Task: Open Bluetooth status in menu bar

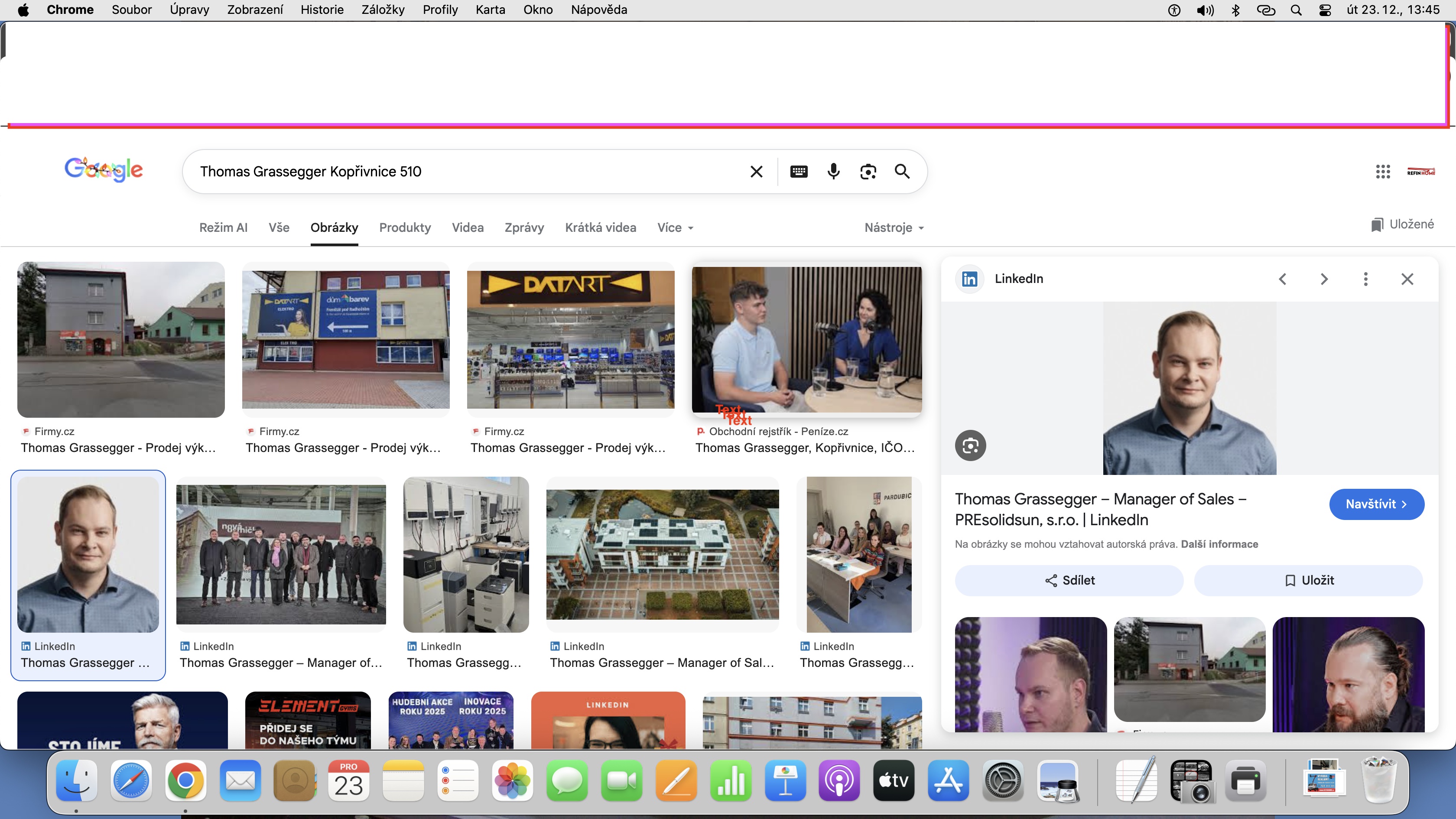Action: tap(1235, 10)
